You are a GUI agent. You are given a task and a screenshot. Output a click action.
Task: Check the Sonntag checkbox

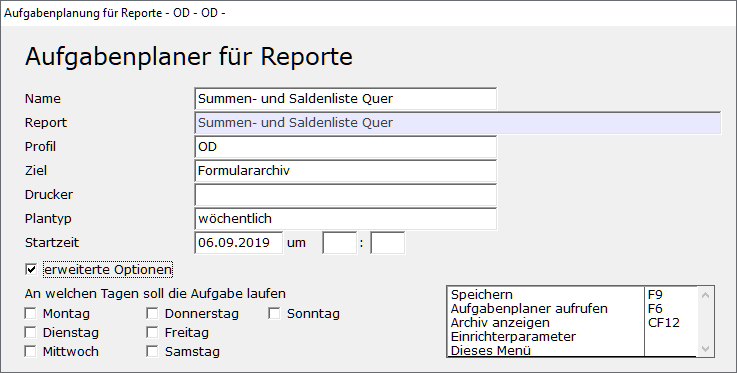(x=274, y=313)
